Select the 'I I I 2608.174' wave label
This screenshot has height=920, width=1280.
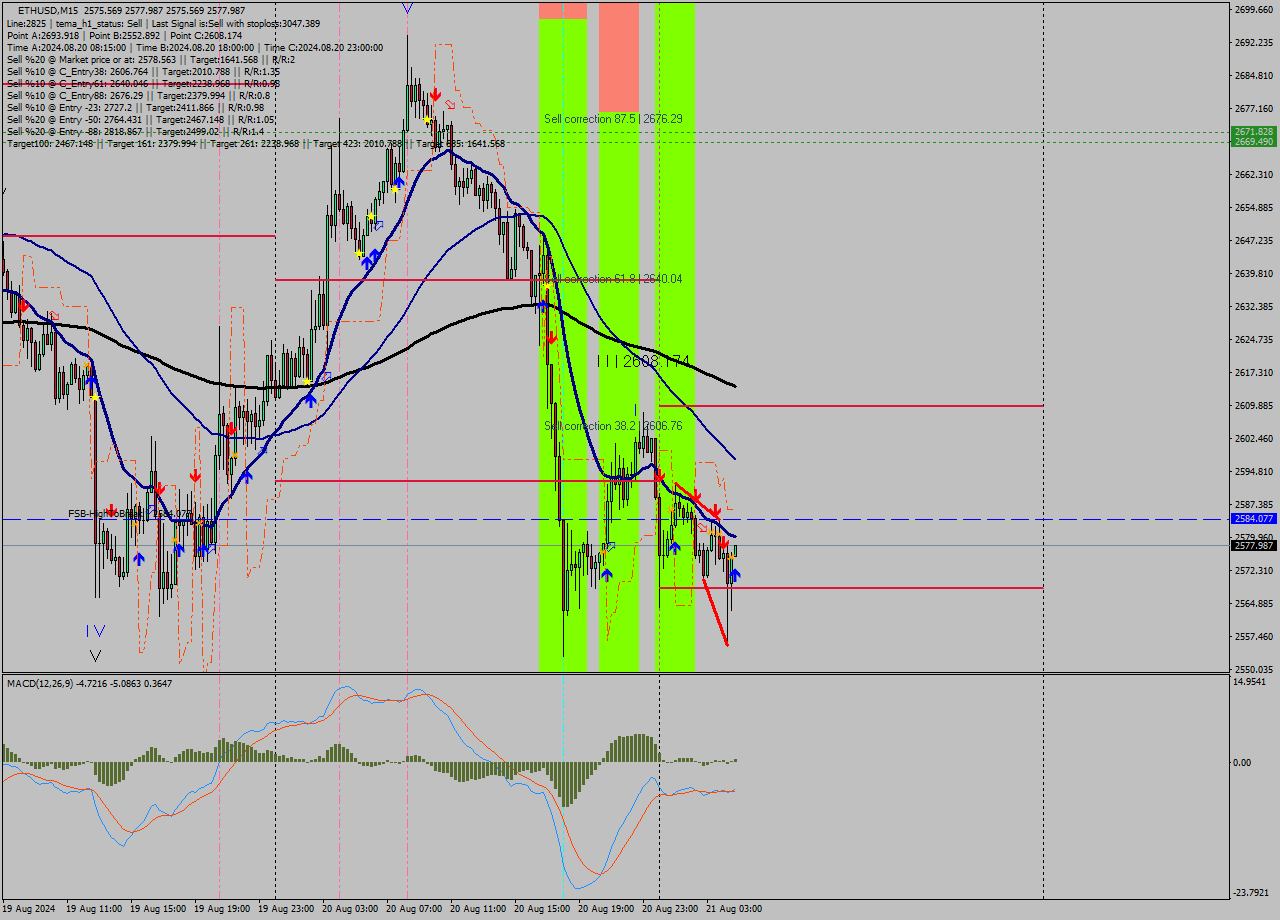[x=644, y=361]
